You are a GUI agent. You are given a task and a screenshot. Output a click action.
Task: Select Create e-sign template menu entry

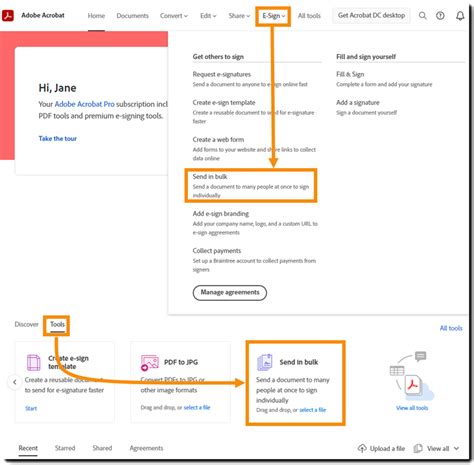[224, 103]
